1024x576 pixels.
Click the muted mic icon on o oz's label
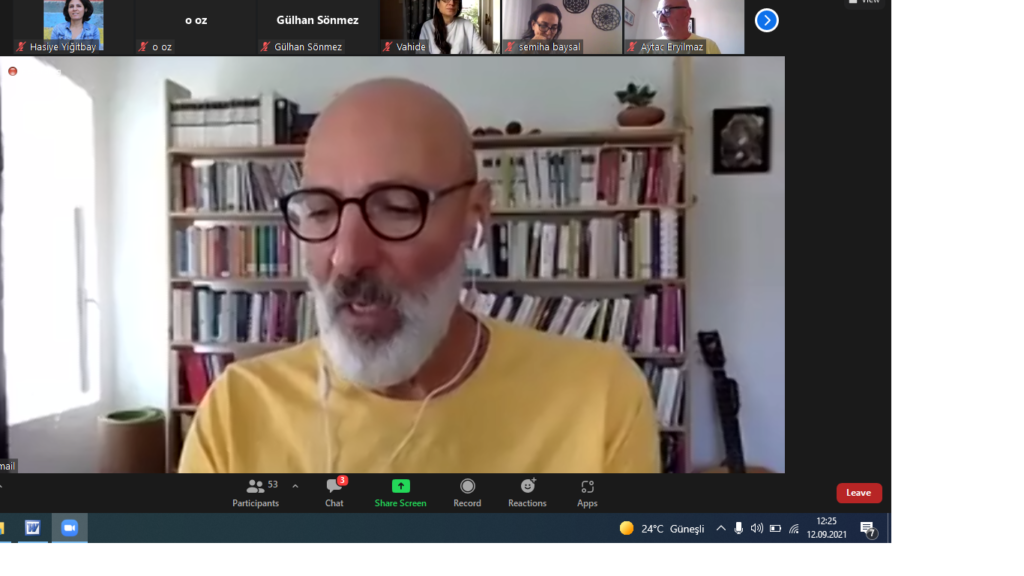tap(143, 46)
